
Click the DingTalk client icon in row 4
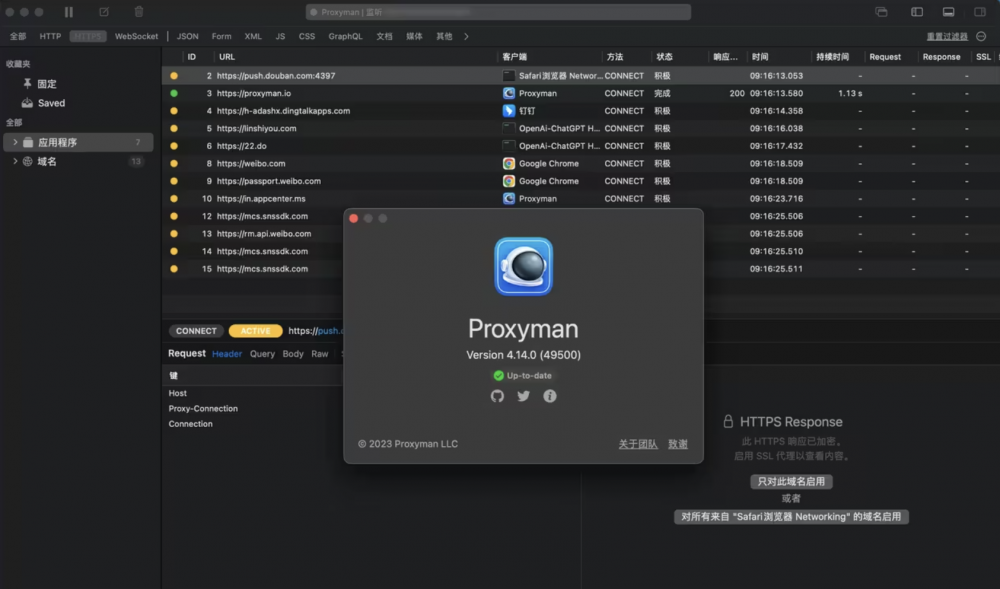(x=509, y=111)
